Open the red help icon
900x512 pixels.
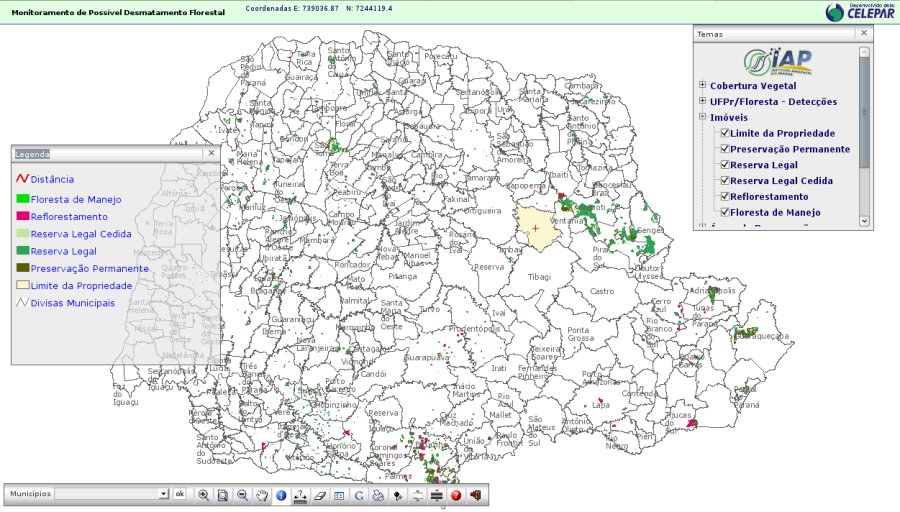click(x=455, y=495)
